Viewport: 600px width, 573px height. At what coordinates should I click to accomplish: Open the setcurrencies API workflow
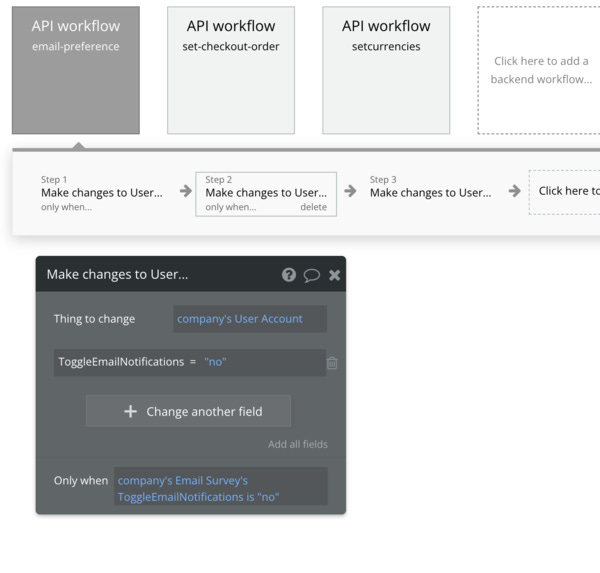[386, 70]
